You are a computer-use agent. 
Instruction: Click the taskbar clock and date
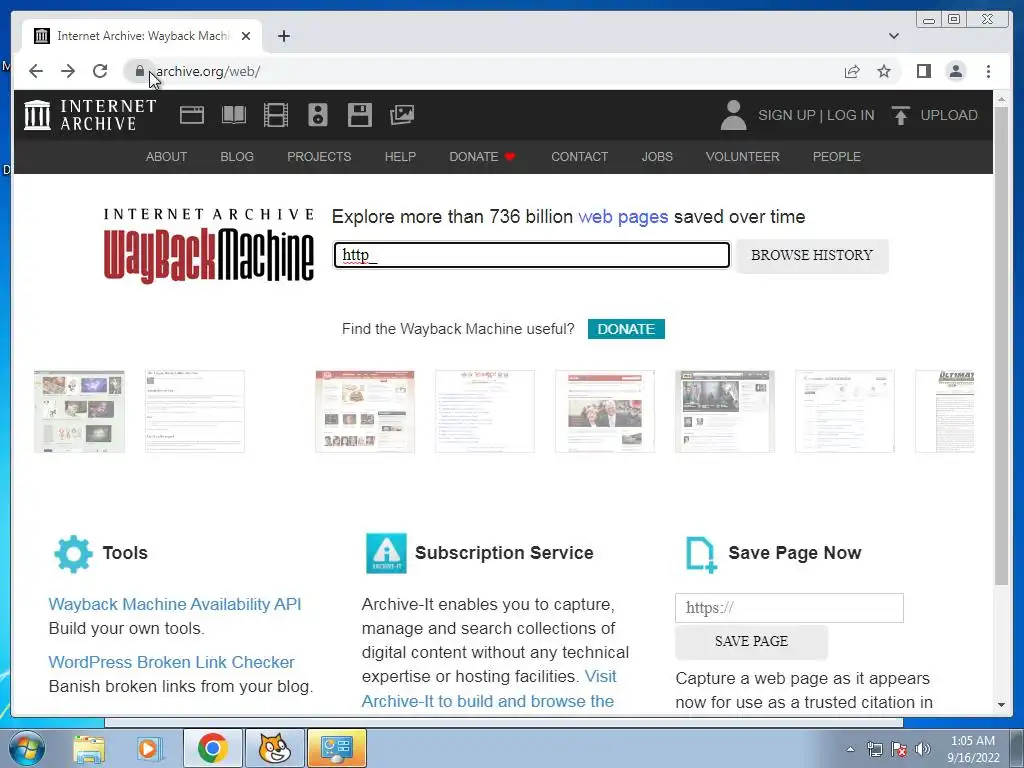(973, 749)
